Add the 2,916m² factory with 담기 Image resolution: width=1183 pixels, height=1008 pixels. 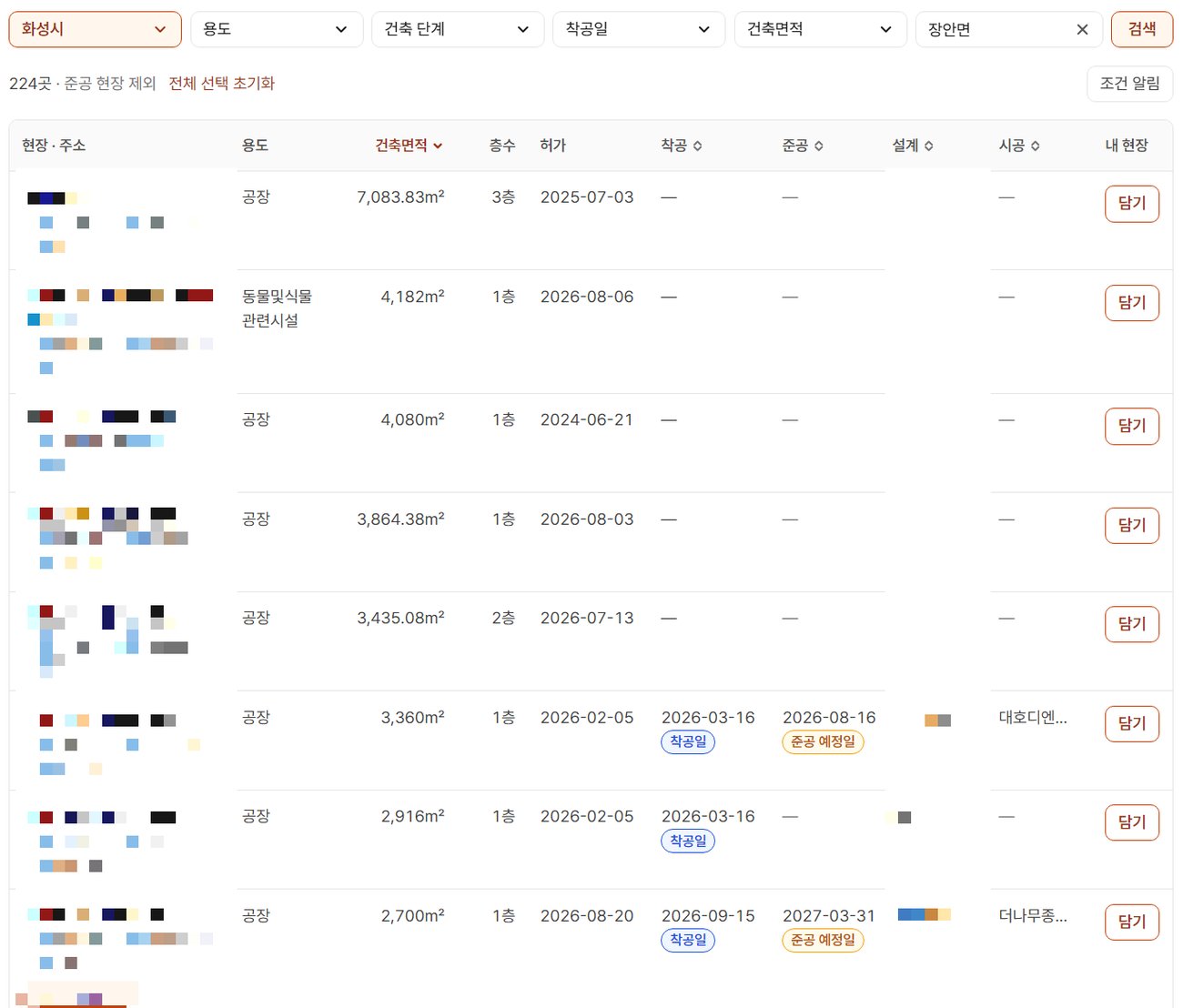tap(1132, 822)
